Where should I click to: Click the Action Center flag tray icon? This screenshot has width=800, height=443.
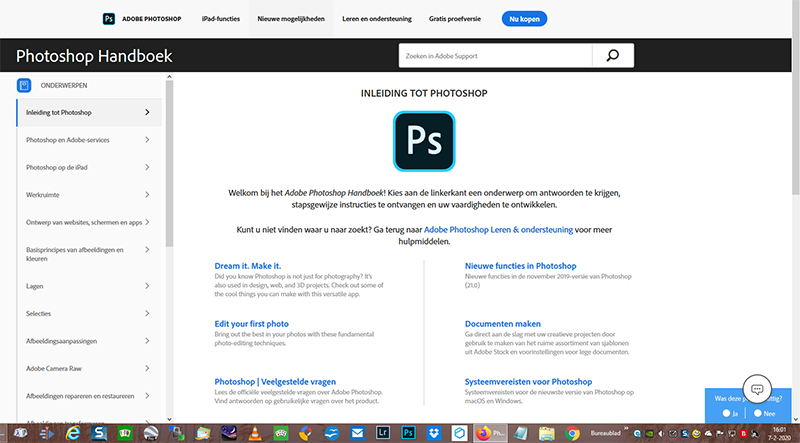(720, 433)
